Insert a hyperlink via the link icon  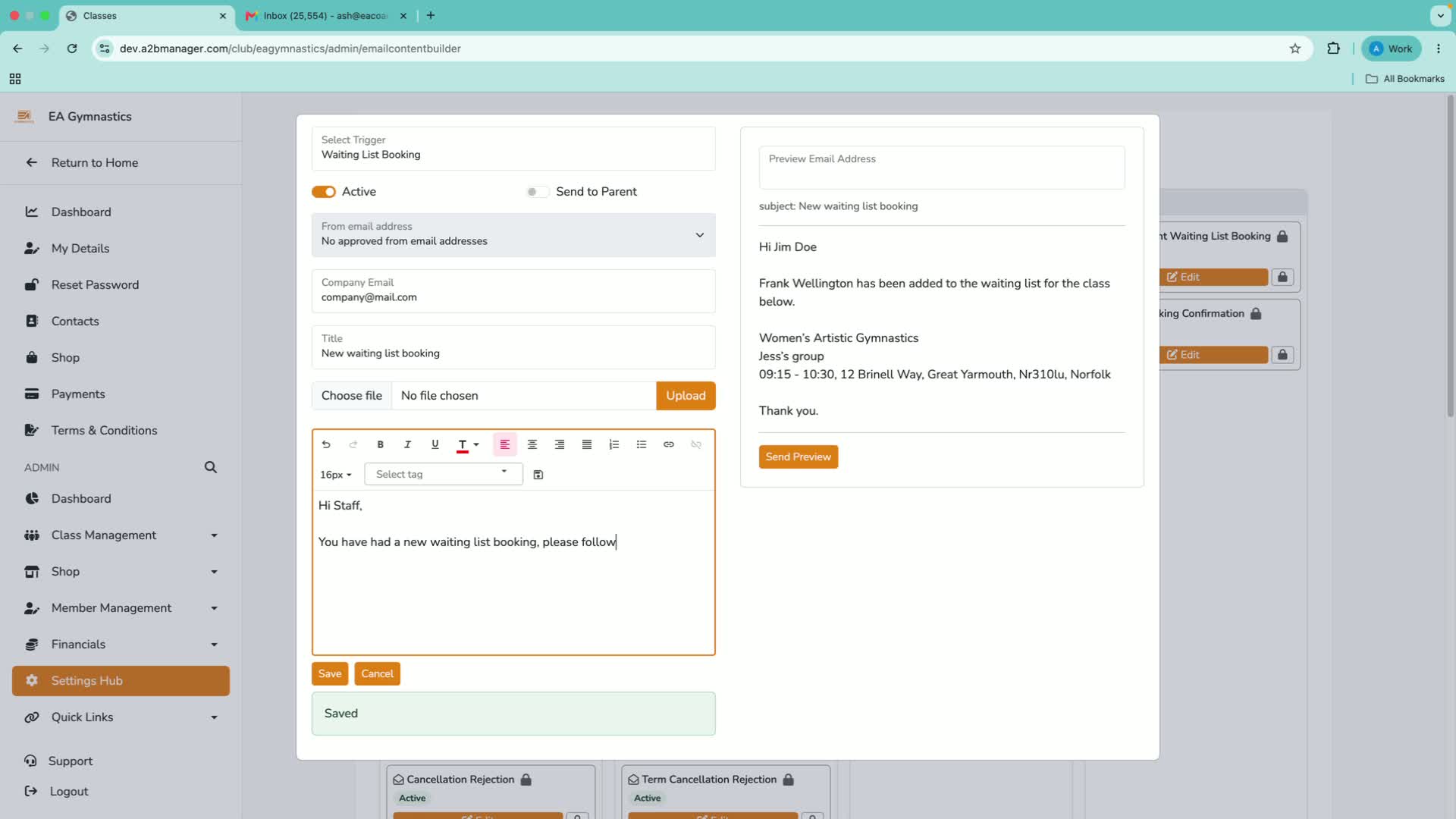coord(669,444)
